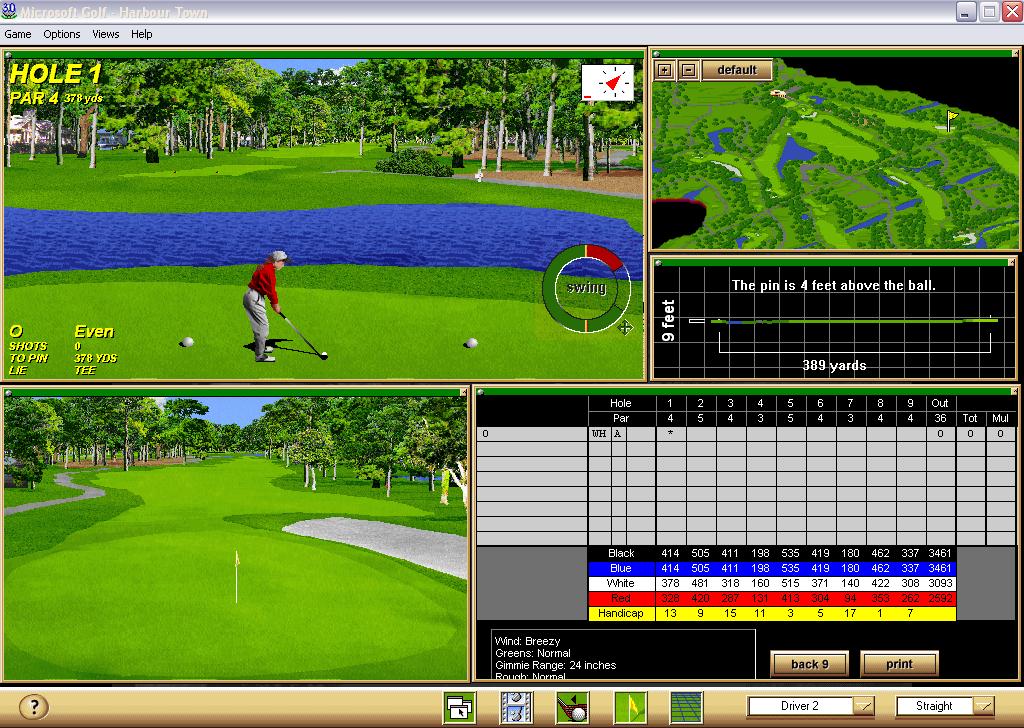This screenshot has height=728, width=1024.
Task: Click the golf club and ball icon
Action: coord(573,707)
